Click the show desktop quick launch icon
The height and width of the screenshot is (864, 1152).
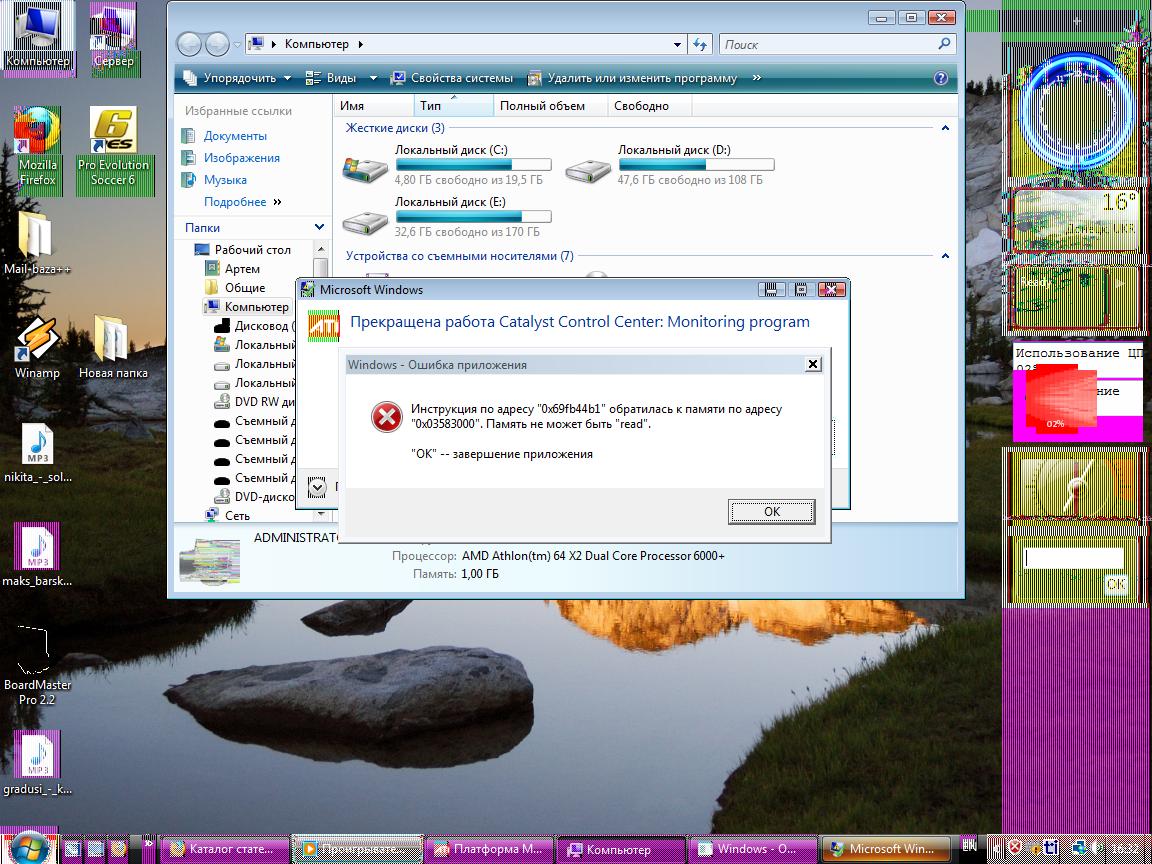73,849
